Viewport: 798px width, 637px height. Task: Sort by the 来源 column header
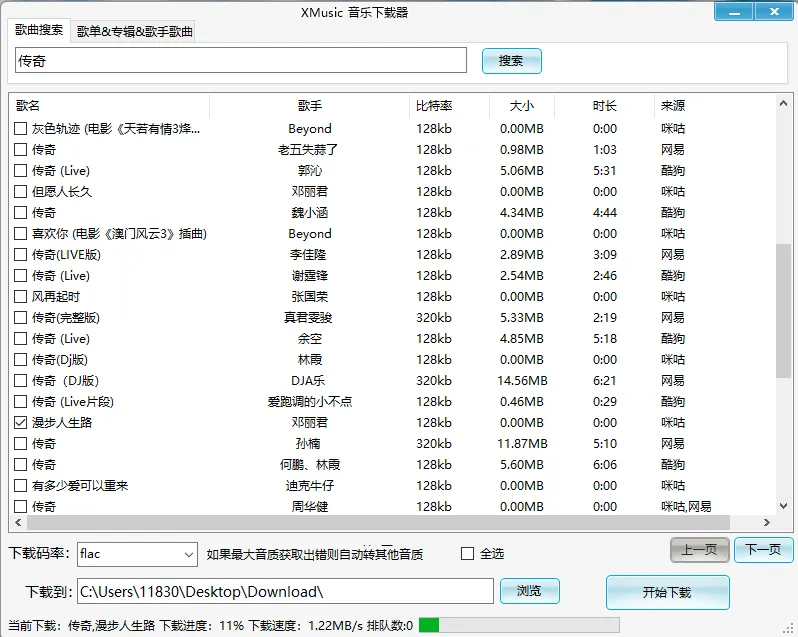pyautogui.click(x=715, y=106)
